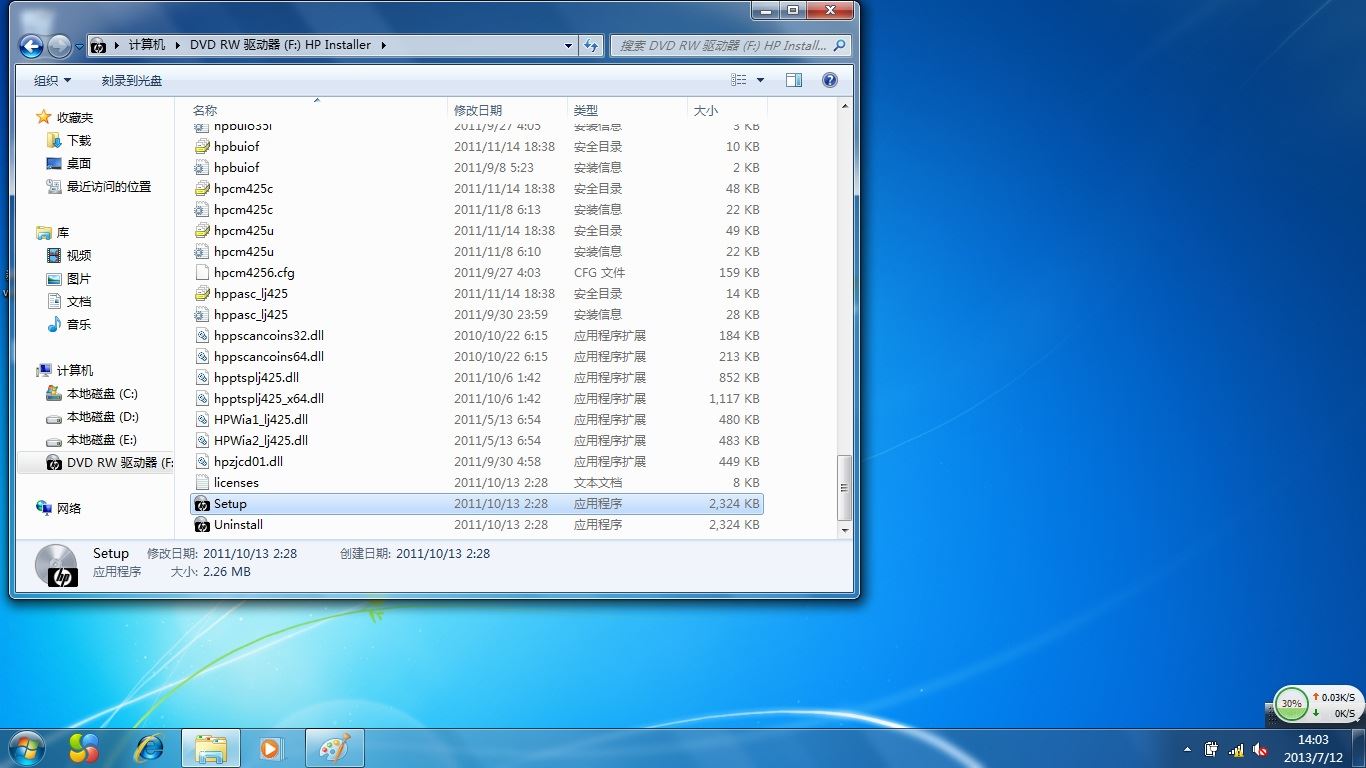1366x768 pixels.
Task: Click DVD RW 驱动器 (F:) HP Installer breadcrumb
Action: pyautogui.click(x=280, y=45)
